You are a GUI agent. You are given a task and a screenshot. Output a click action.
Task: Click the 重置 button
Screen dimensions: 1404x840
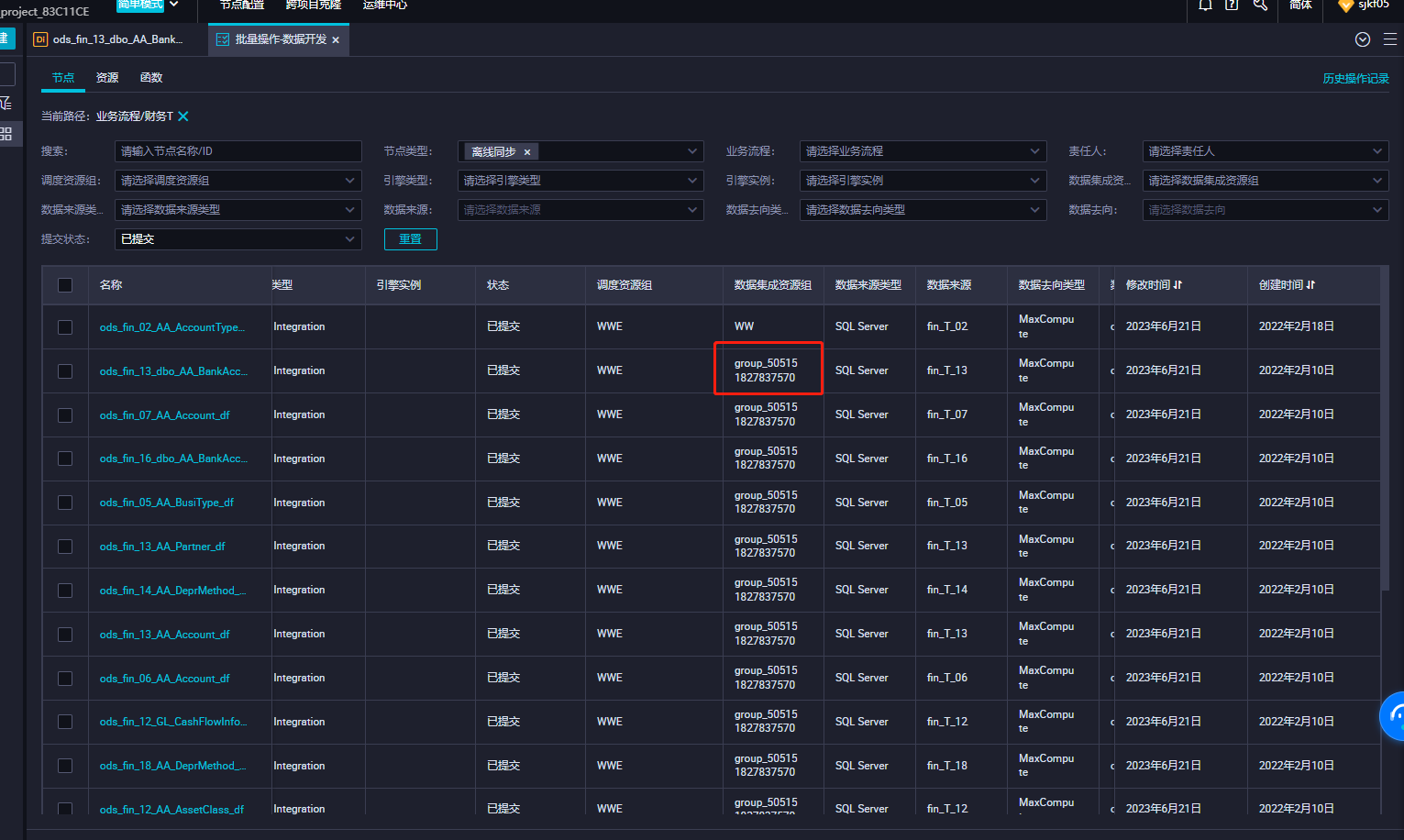410,239
